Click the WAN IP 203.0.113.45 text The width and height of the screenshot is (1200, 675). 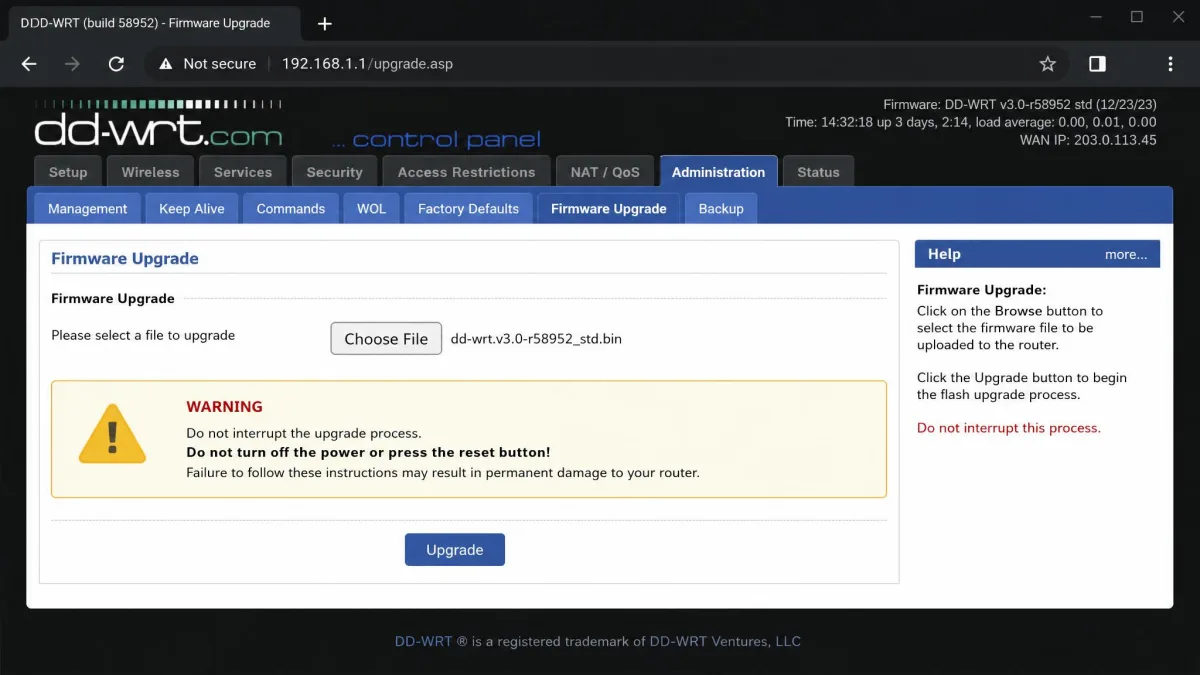[1088, 140]
